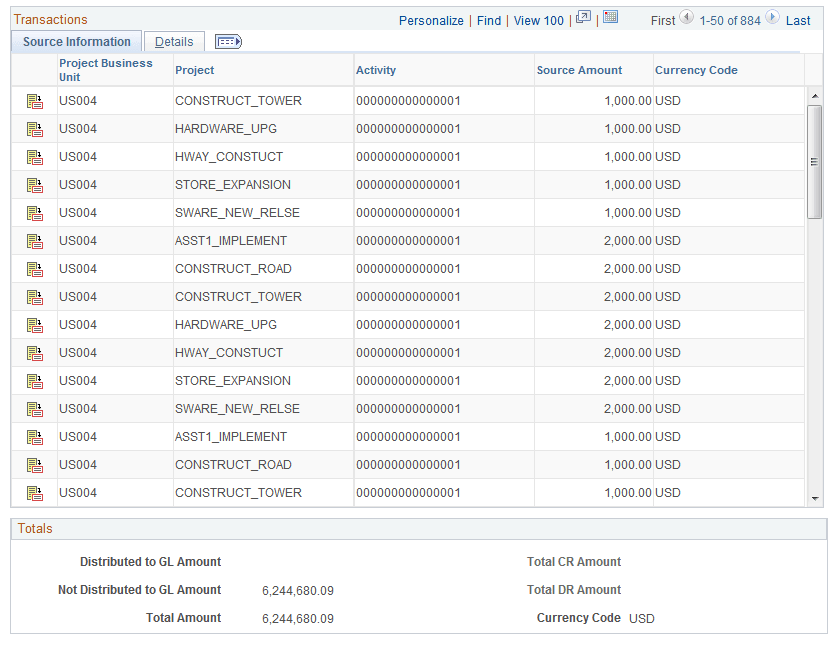Open the drill-down icon beside the first CONSTRUCT_TOWER row
Viewport: 834px width, 645px height.
[35, 101]
